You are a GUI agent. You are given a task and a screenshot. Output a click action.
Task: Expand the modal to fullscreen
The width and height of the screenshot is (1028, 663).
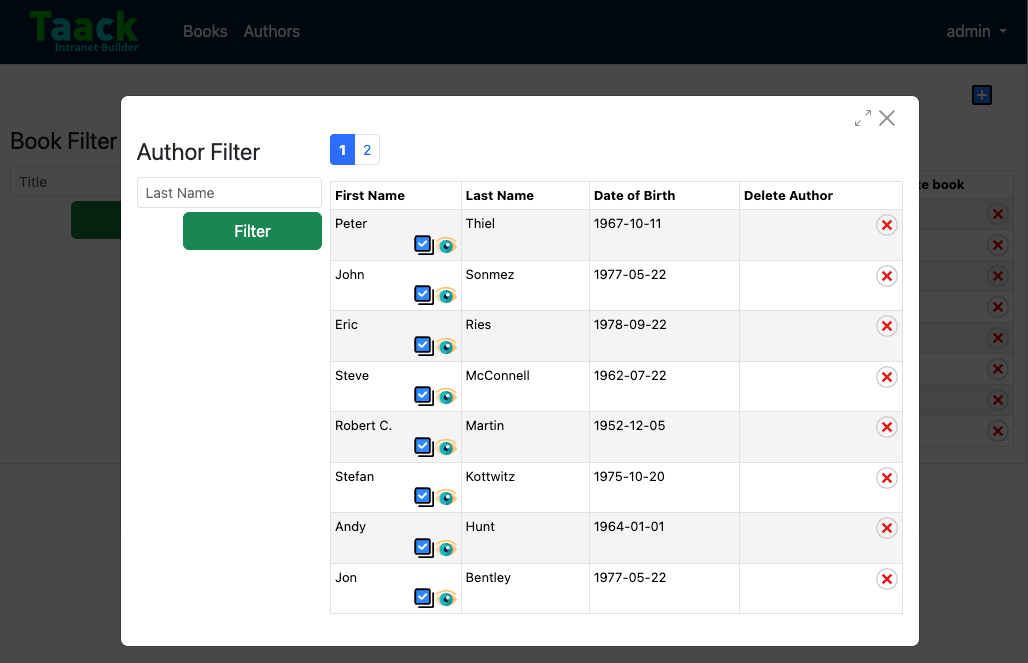click(x=863, y=118)
